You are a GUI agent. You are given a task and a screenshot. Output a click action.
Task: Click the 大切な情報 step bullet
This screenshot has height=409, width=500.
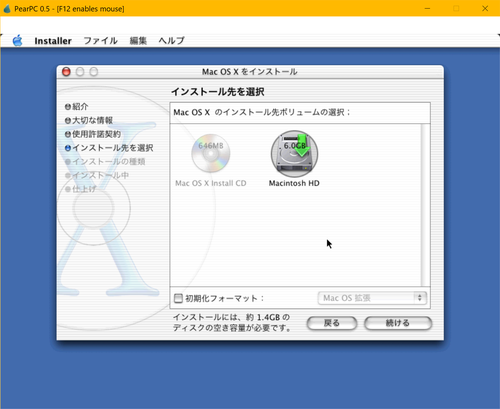[68, 120]
